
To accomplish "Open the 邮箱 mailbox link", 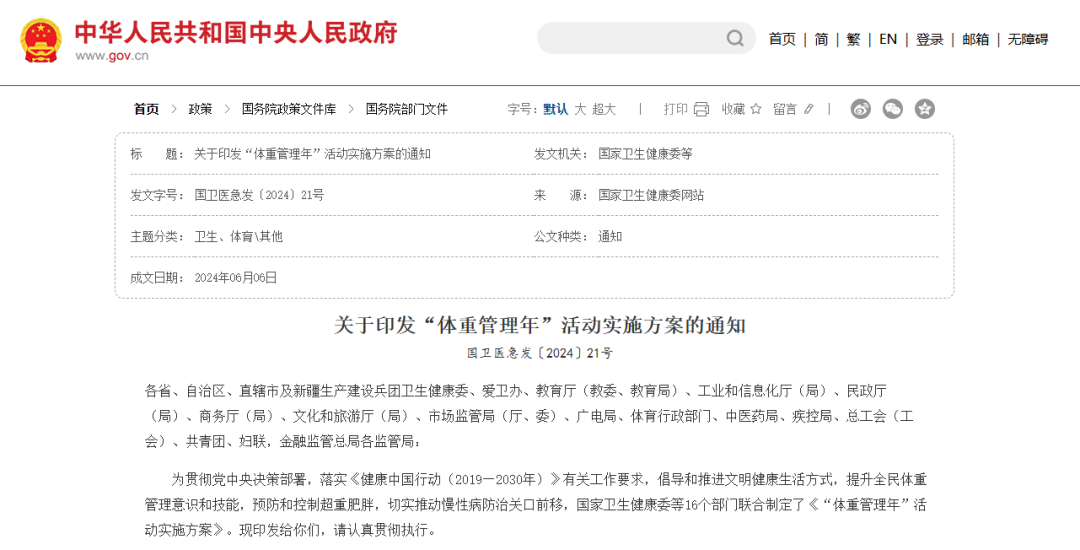I will [975, 39].
